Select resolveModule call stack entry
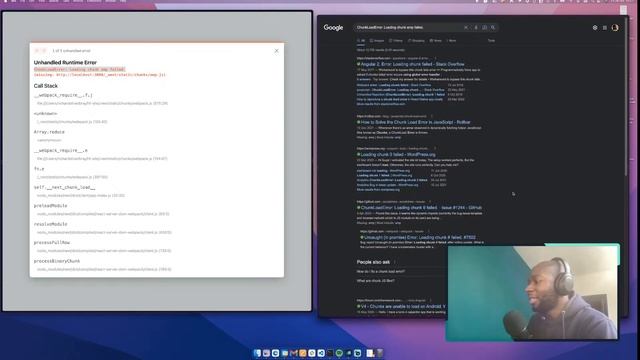 [51, 224]
